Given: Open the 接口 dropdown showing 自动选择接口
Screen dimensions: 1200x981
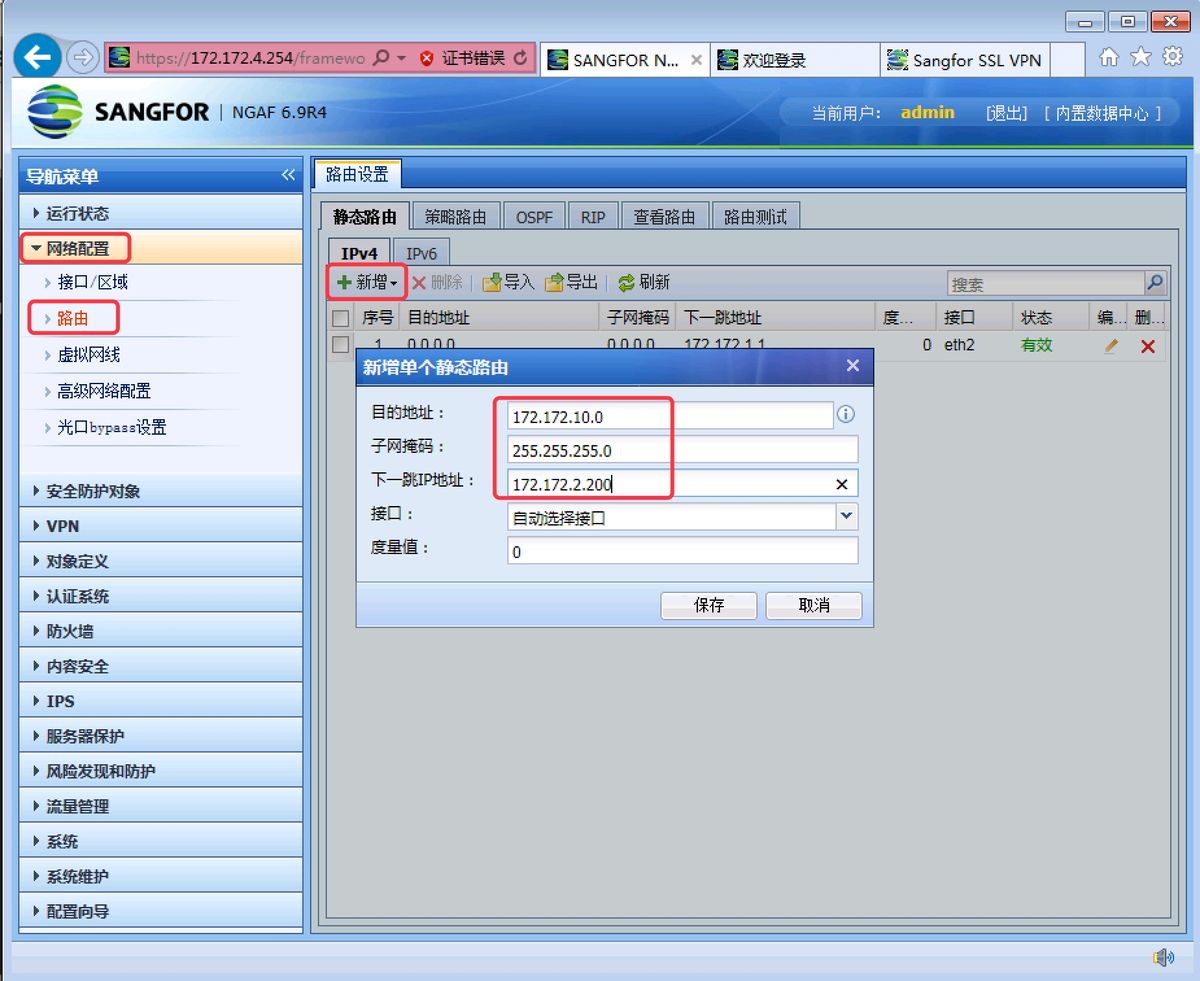Looking at the screenshot, I should pos(846,517).
